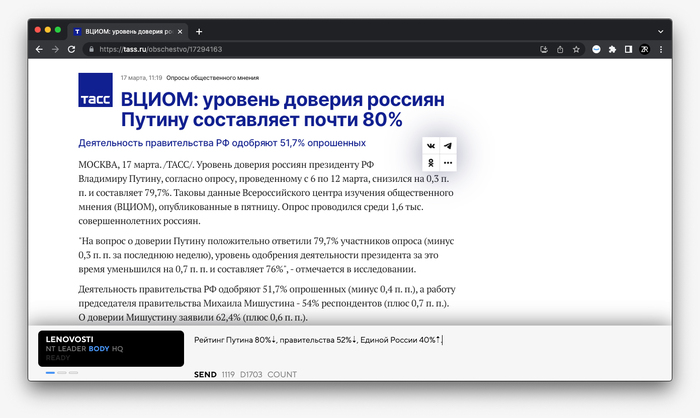
Task: Click paragraph starting МОСКВА, 17 марта
Action: tap(266, 192)
